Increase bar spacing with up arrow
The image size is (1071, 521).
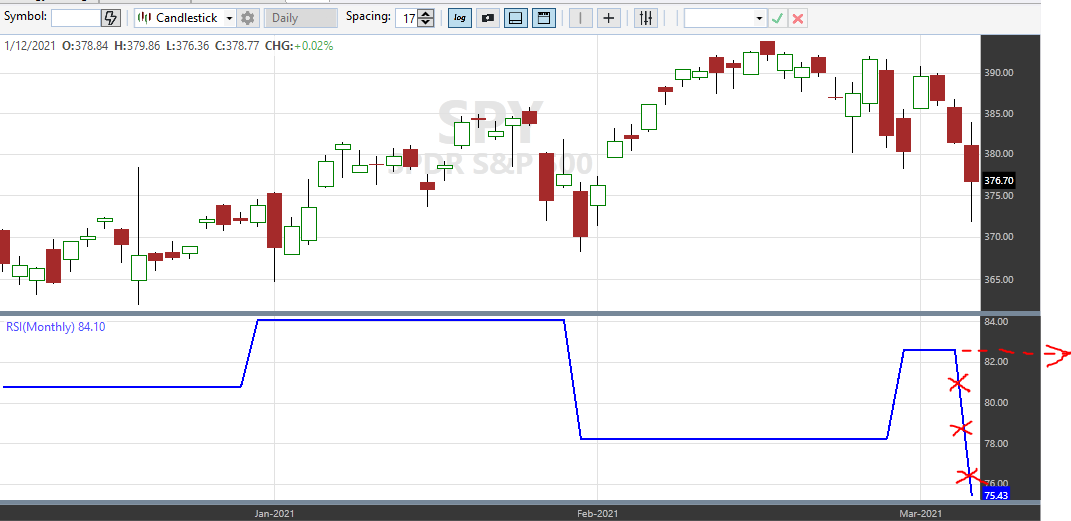426,14
